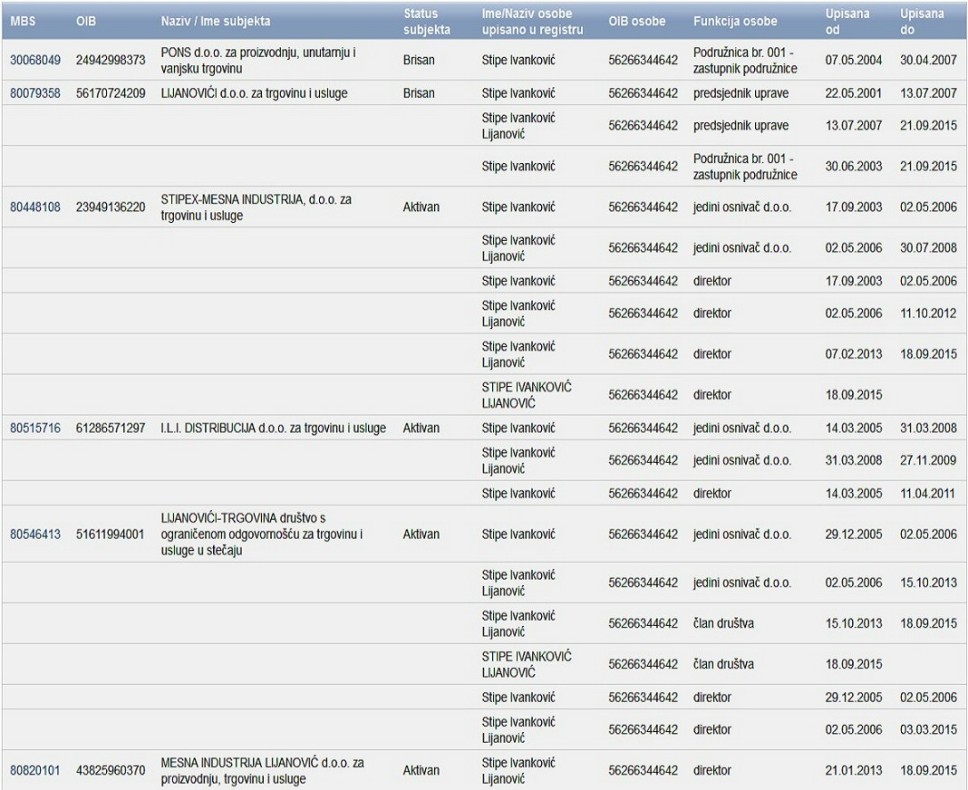Screen dimensions: 968x790
Task: Click 'LIJANOVIĆI d.o.o. za trgovinu i usluge' name
Action: pos(254,94)
